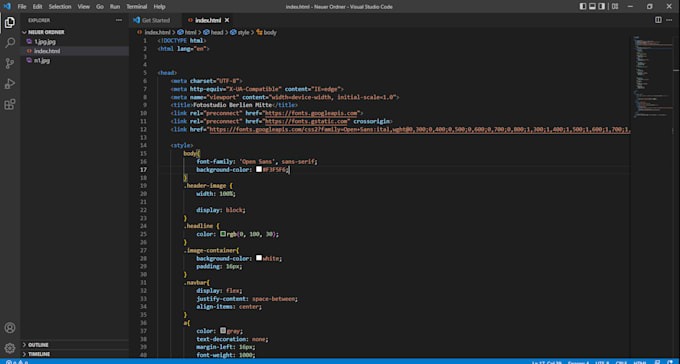This screenshot has height=364, width=680.
Task: Split the editor to the right
Action: pos(658,20)
